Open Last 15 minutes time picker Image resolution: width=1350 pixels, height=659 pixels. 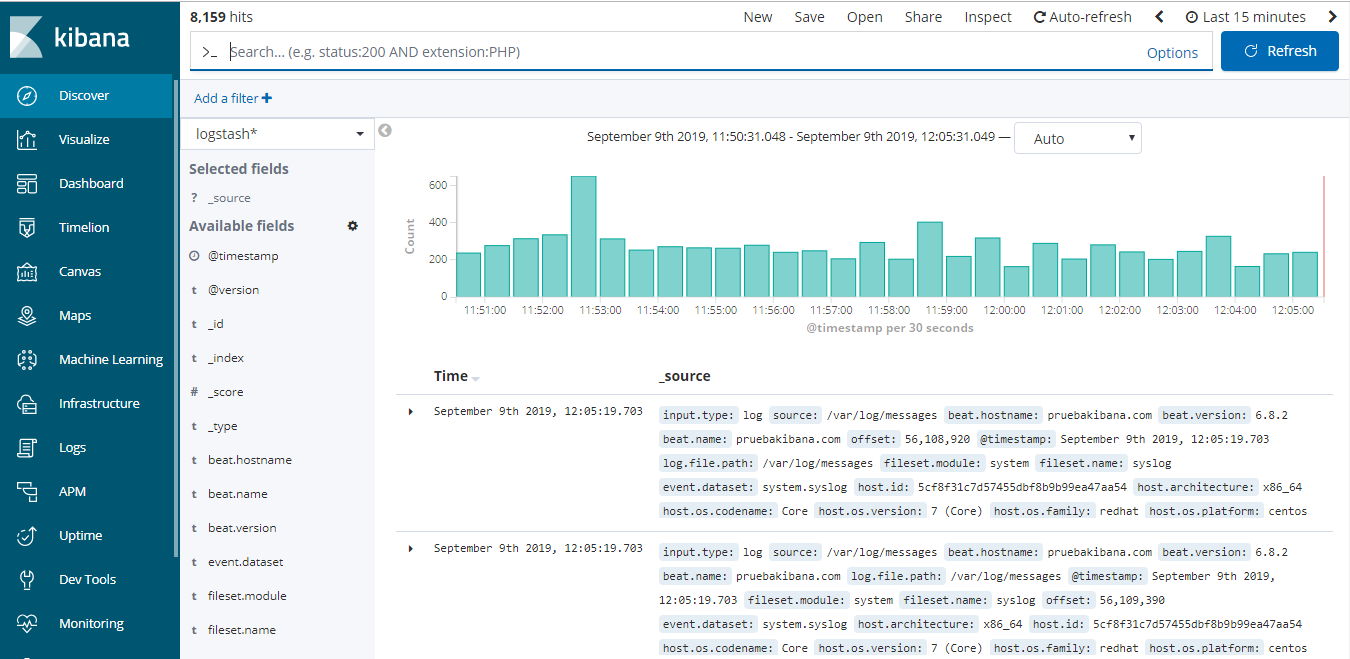(x=1245, y=17)
